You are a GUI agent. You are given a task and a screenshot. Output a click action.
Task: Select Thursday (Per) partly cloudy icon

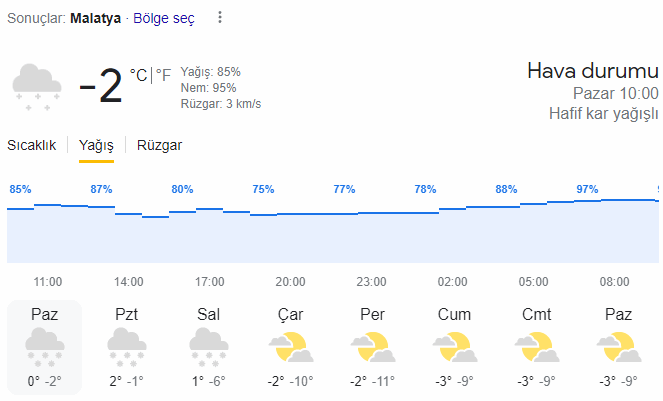coord(373,347)
